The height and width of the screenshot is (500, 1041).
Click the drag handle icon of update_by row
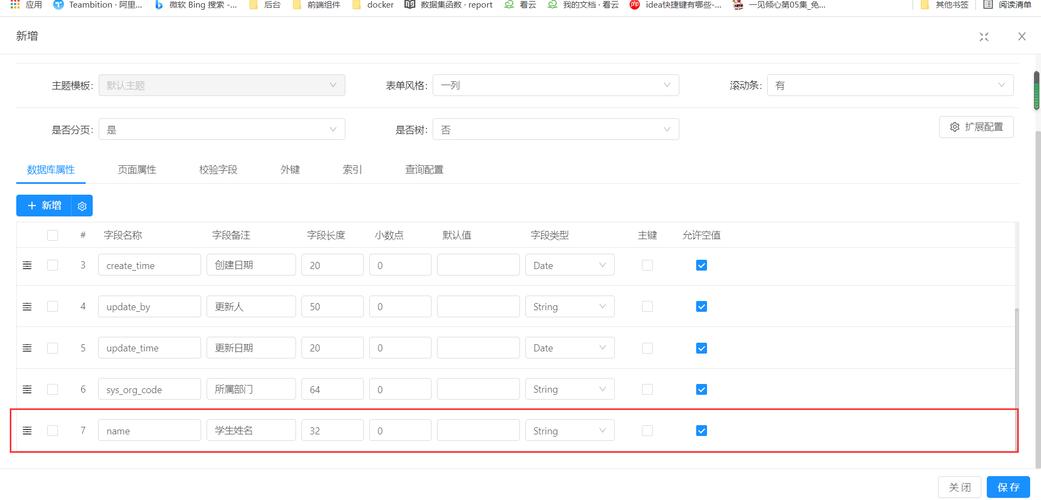tap(27, 307)
